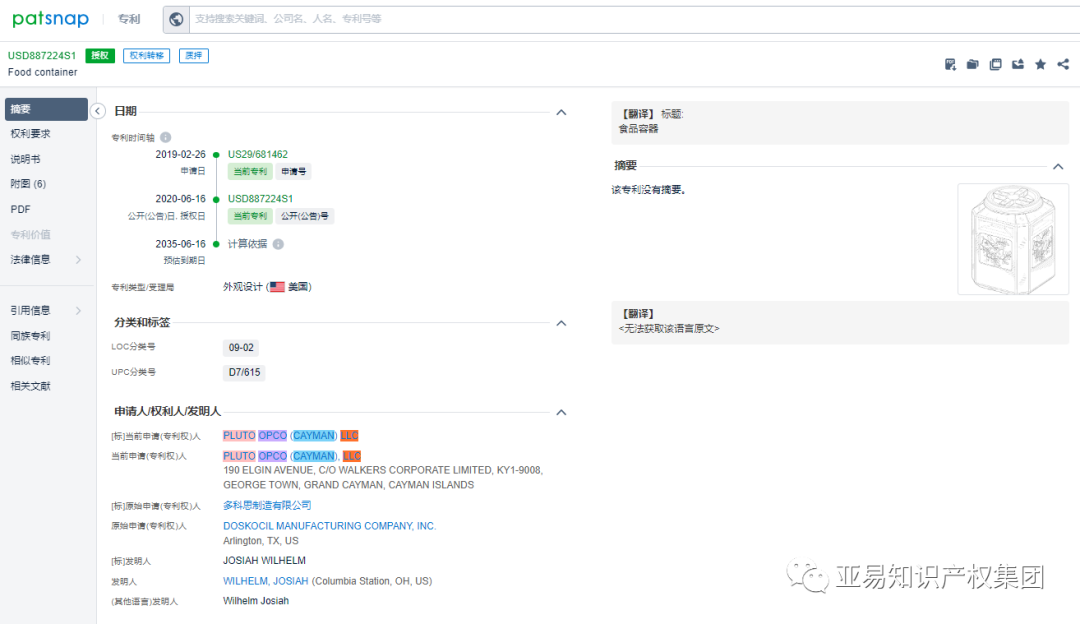Open info icon next to 专利时间轴
1080x624 pixels.
click(x=165, y=137)
